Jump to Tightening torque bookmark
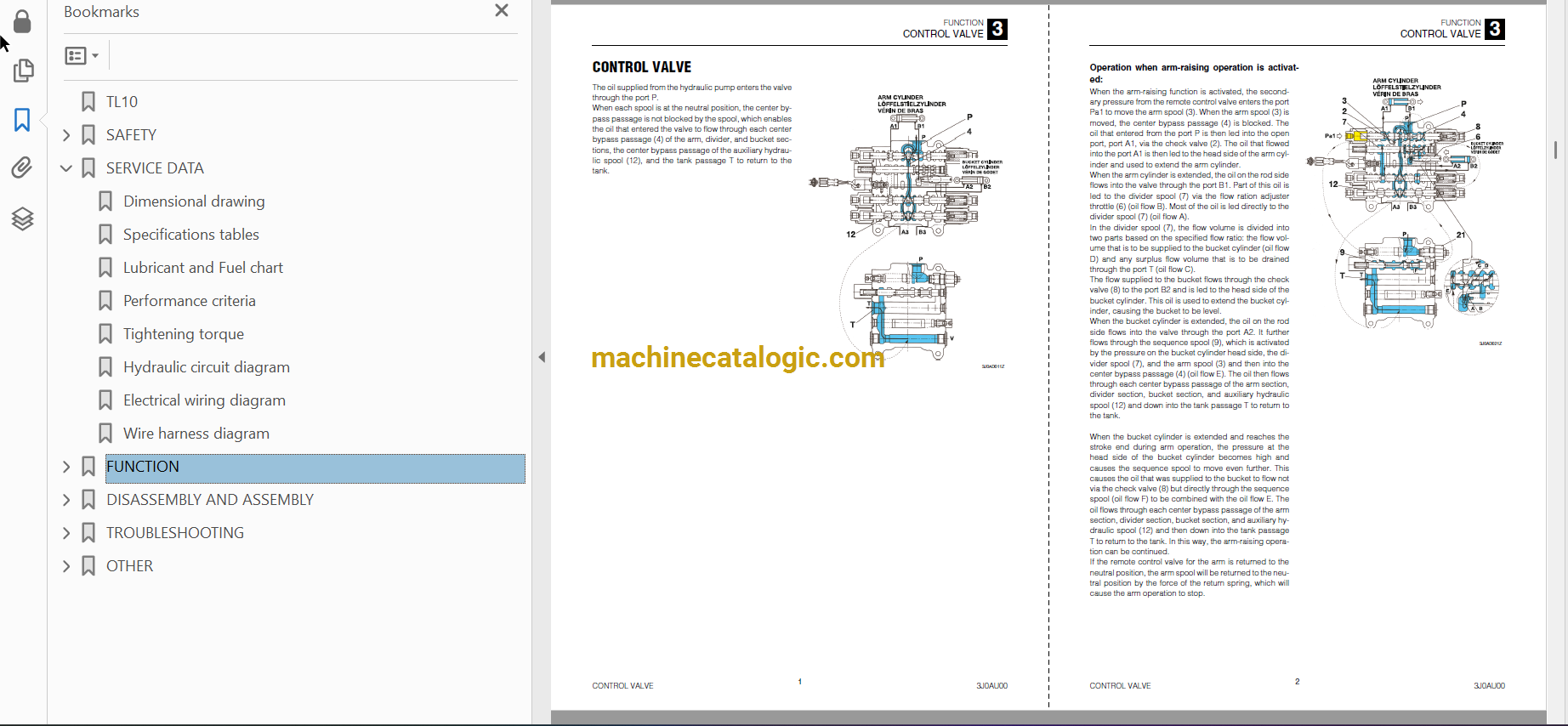 (184, 334)
